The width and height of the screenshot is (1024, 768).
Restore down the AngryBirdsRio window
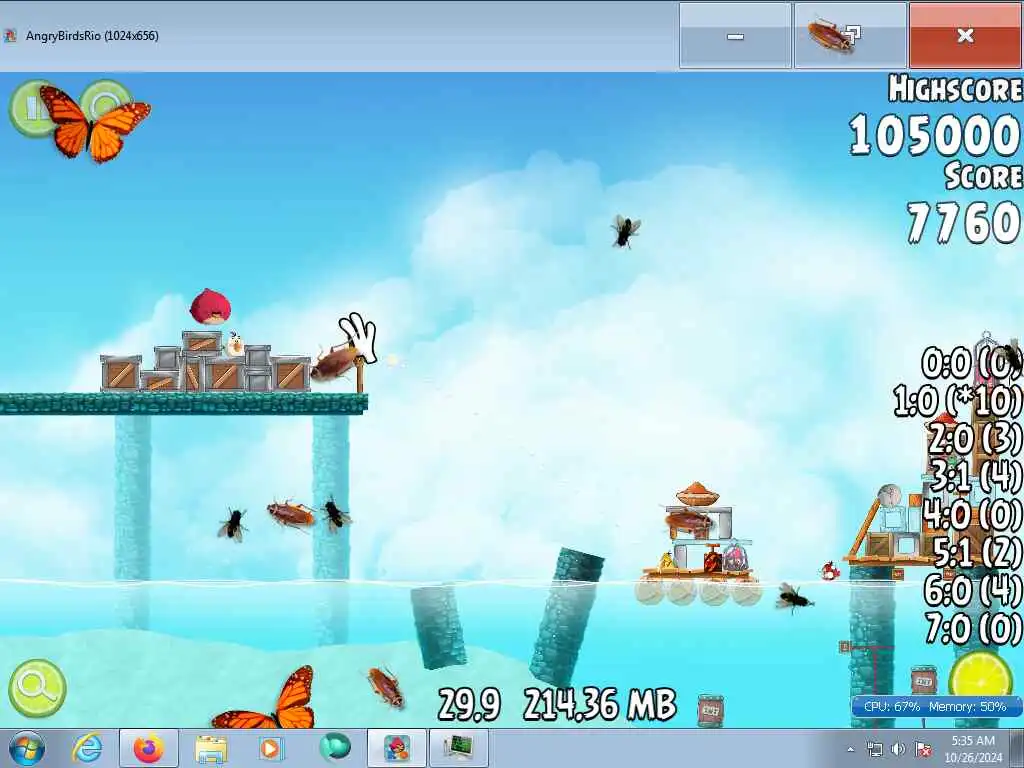(850, 35)
